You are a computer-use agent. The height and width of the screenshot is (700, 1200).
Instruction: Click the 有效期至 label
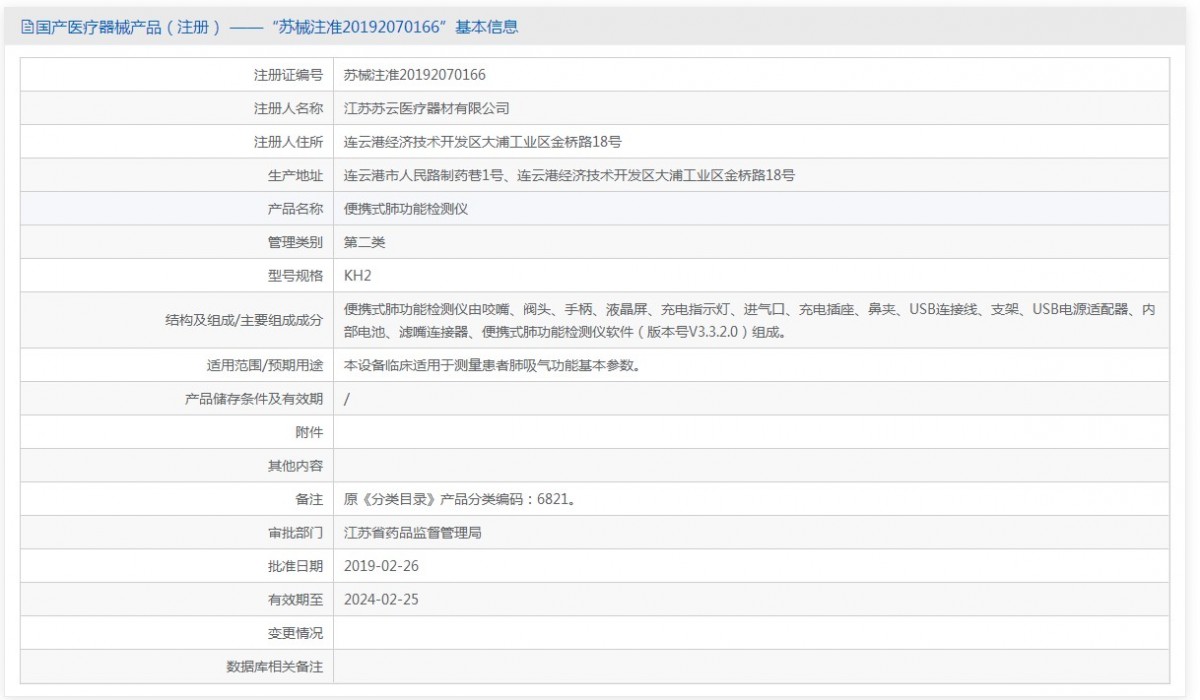click(295, 599)
